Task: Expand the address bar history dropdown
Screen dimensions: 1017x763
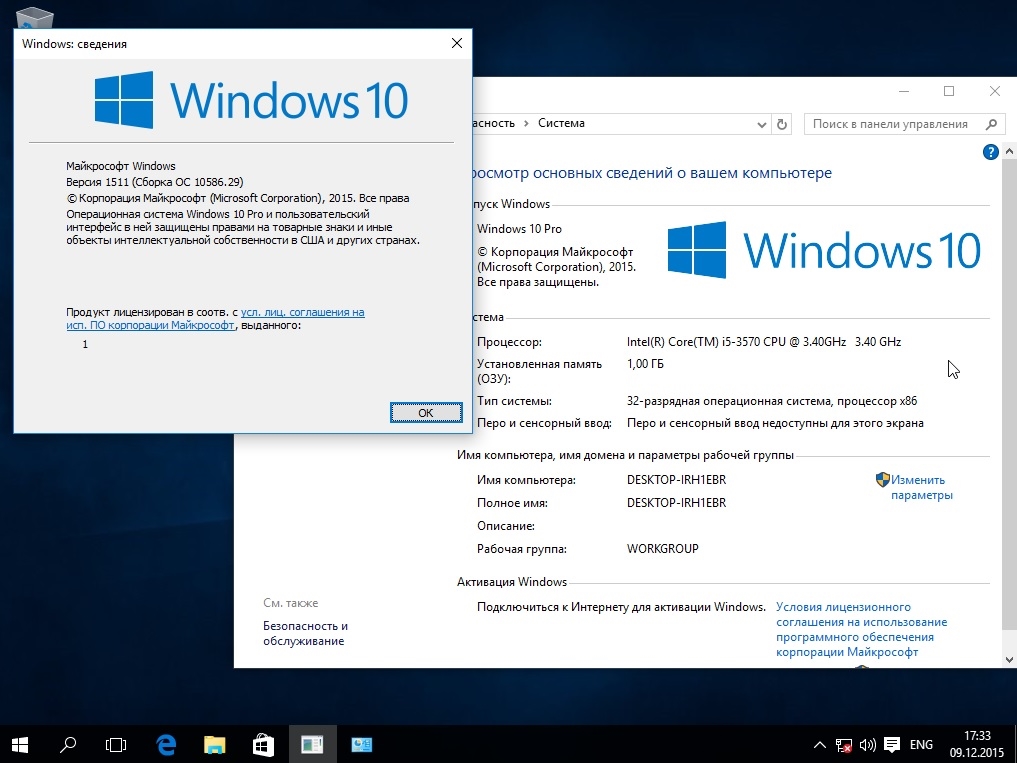Action: [761, 125]
